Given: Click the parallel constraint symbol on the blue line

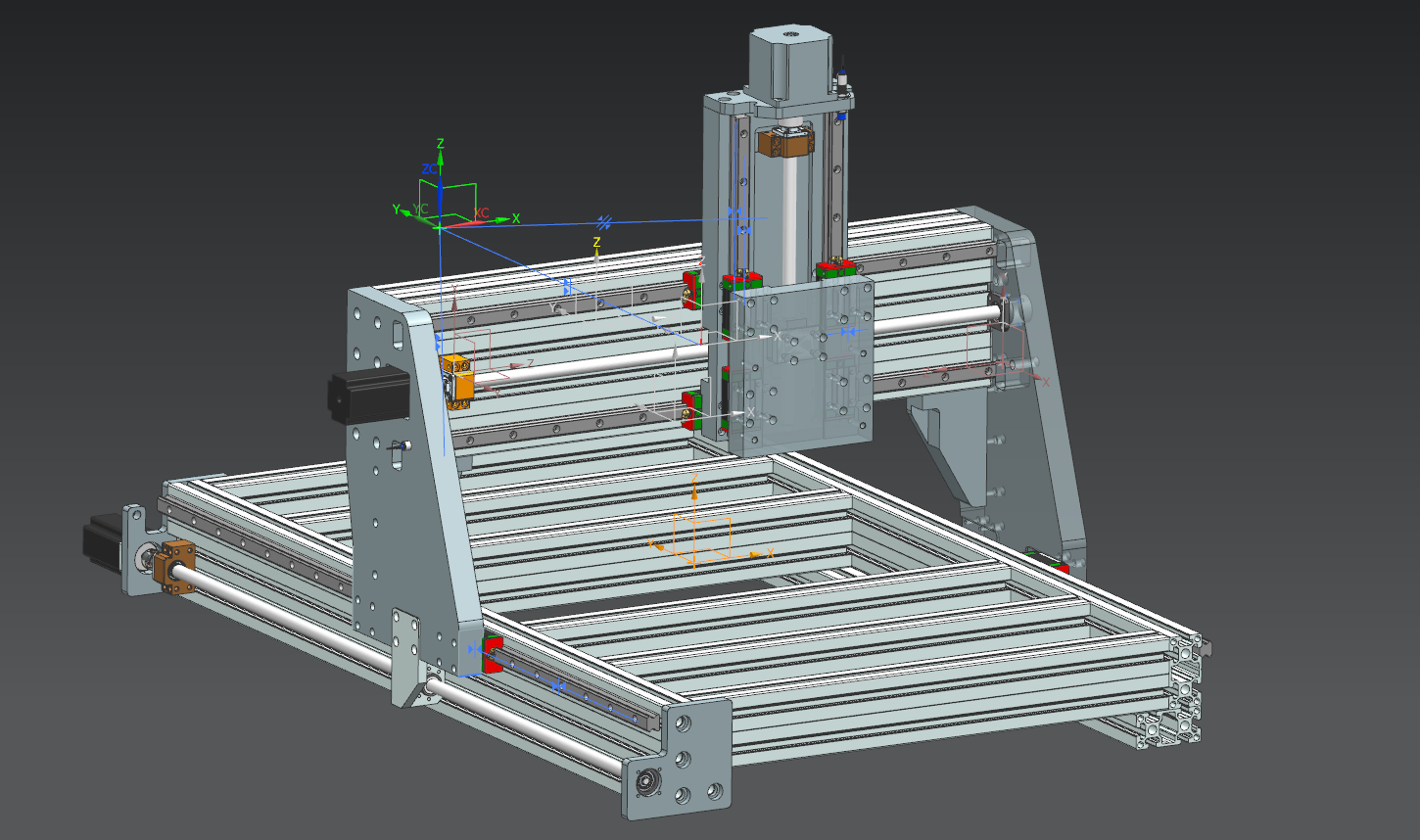Looking at the screenshot, I should tap(605, 222).
